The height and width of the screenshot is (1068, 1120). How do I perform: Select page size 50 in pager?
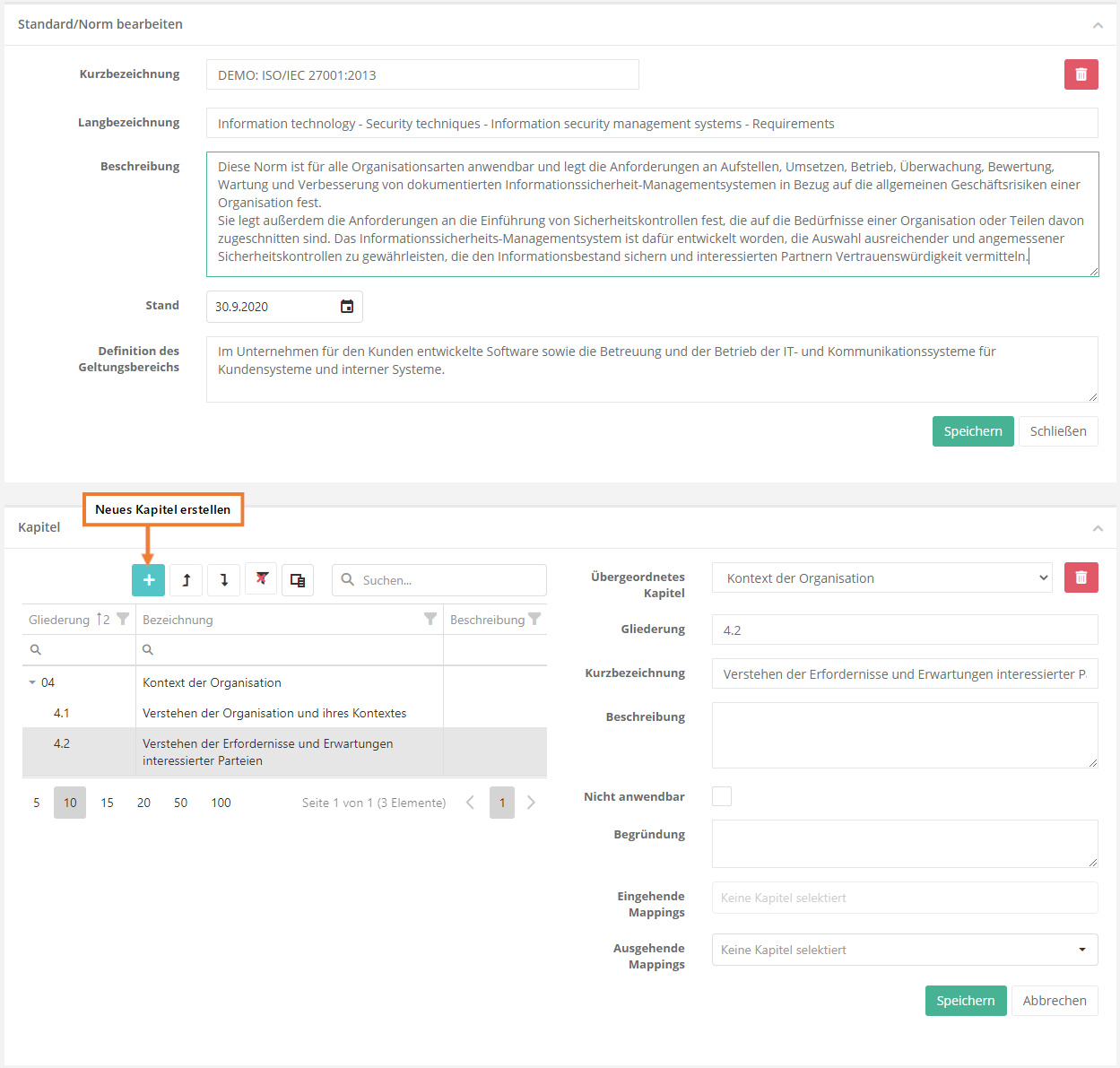[180, 803]
